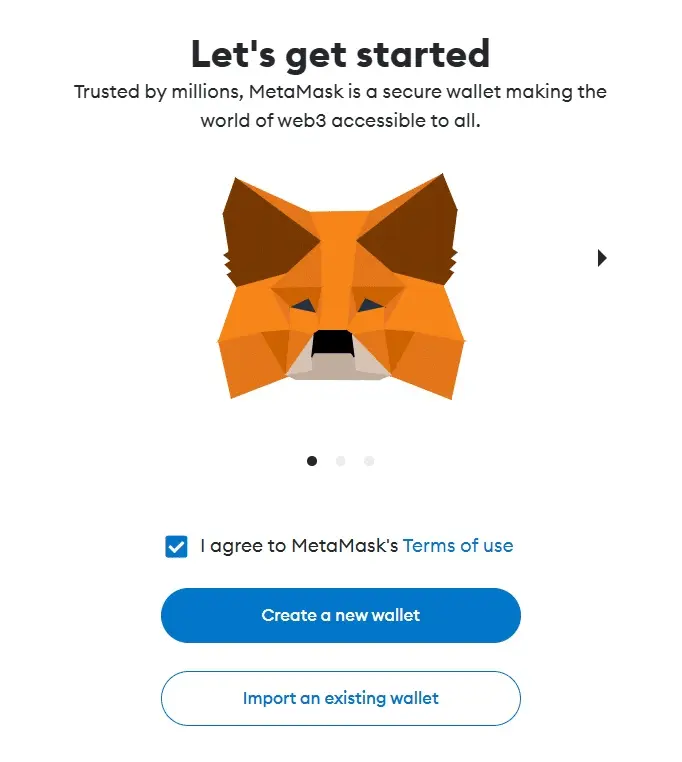
Task: Click the fox's right eye
Action: pyautogui.click(x=371, y=305)
